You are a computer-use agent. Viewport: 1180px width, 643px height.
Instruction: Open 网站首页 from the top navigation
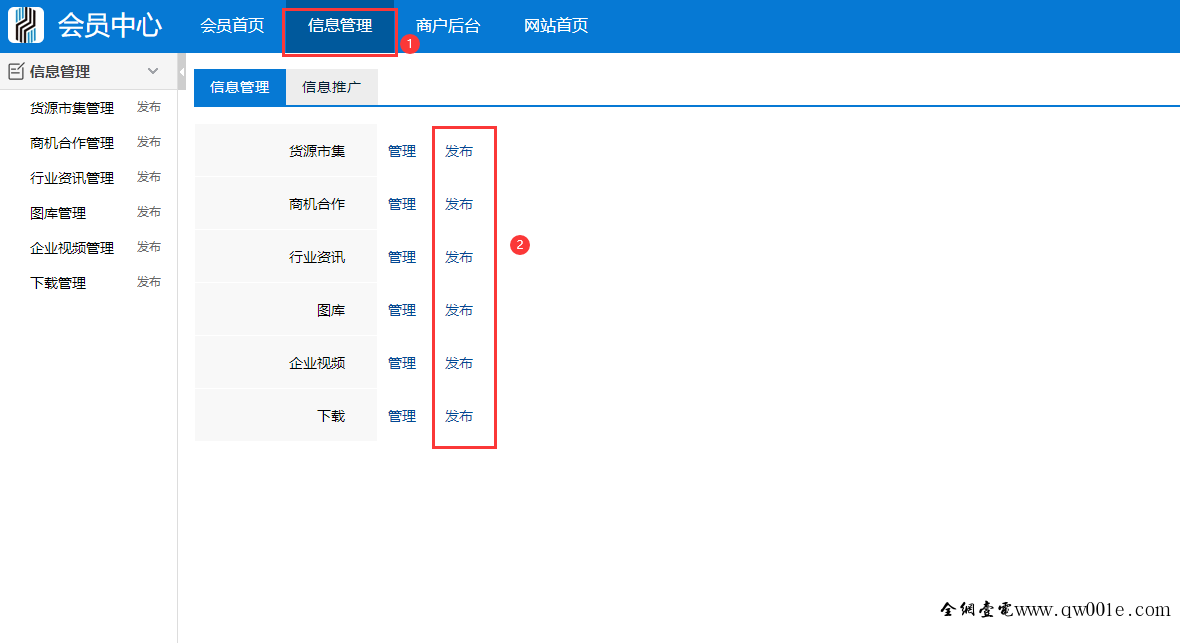click(x=556, y=26)
